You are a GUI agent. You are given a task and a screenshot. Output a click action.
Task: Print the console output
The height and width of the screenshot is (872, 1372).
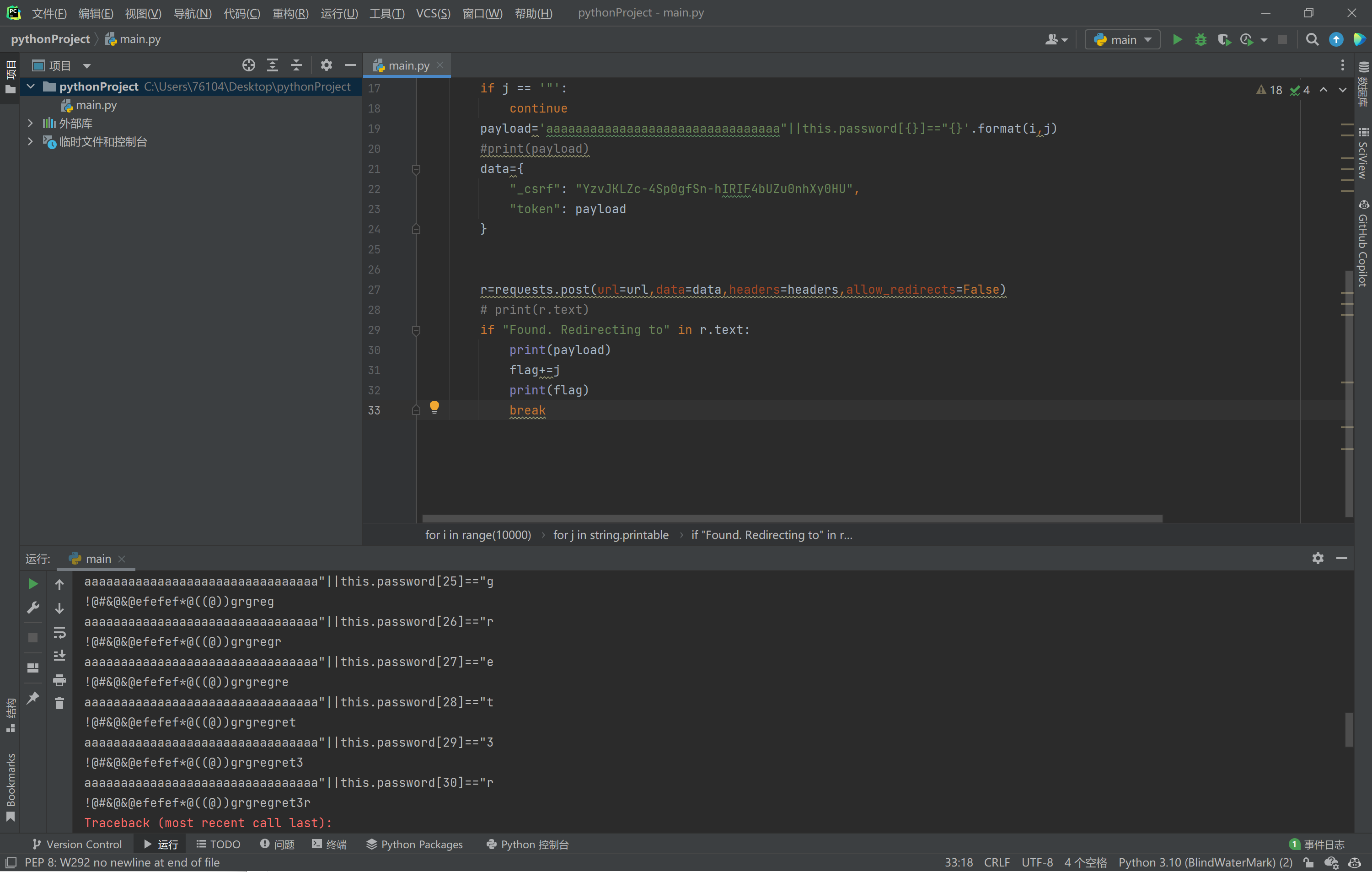click(59, 680)
